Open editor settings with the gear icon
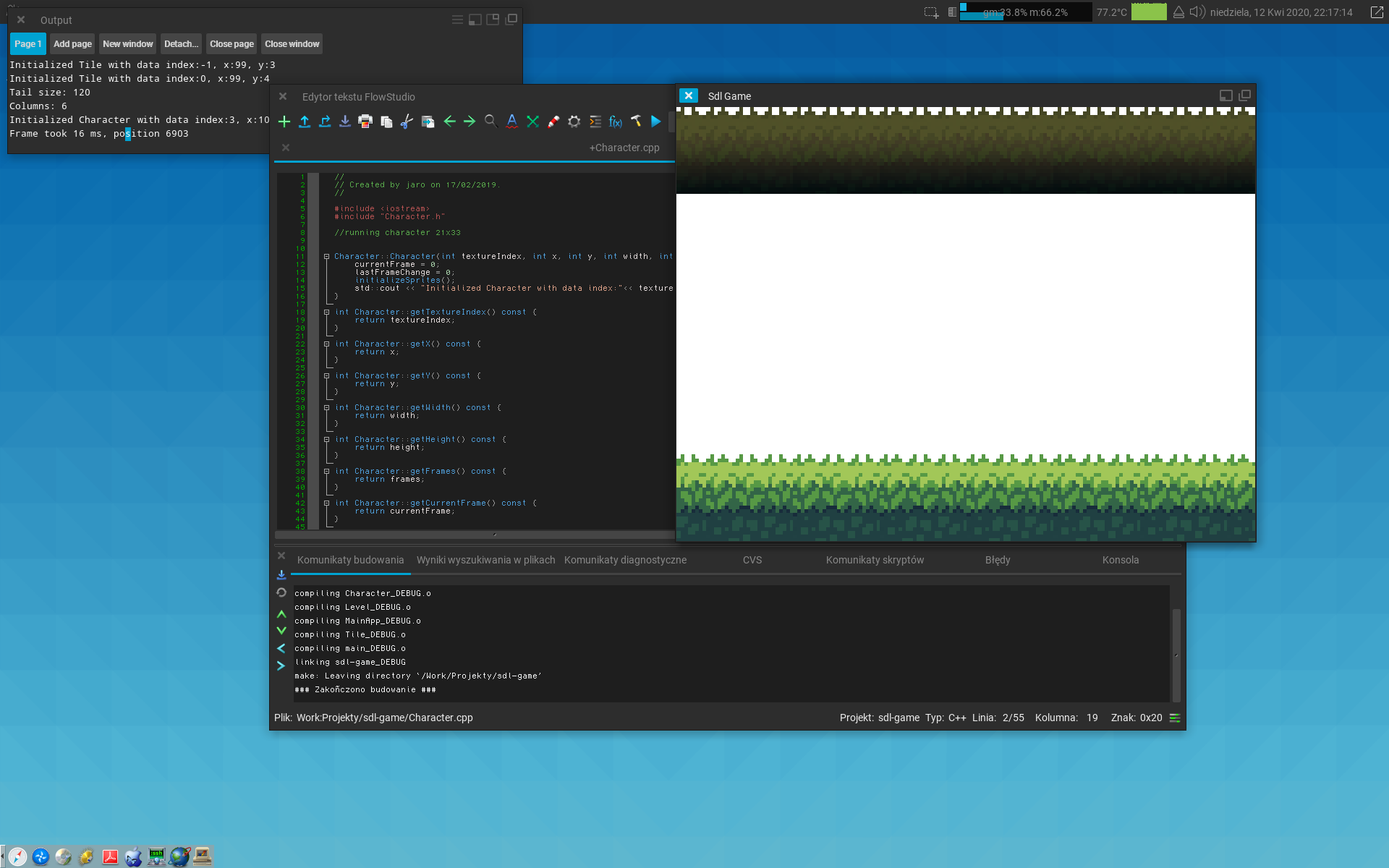 574,122
